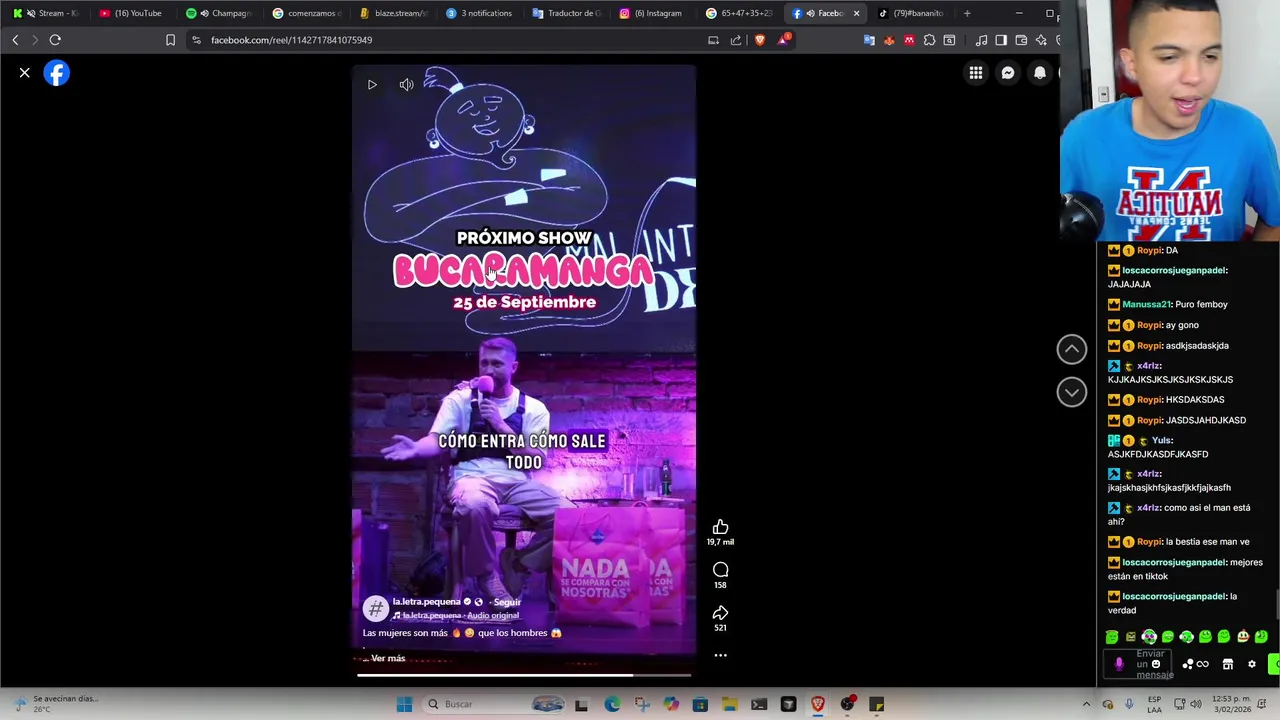The width and height of the screenshot is (1280, 720).
Task: Mute the reel audio speaker icon
Action: pos(406,85)
